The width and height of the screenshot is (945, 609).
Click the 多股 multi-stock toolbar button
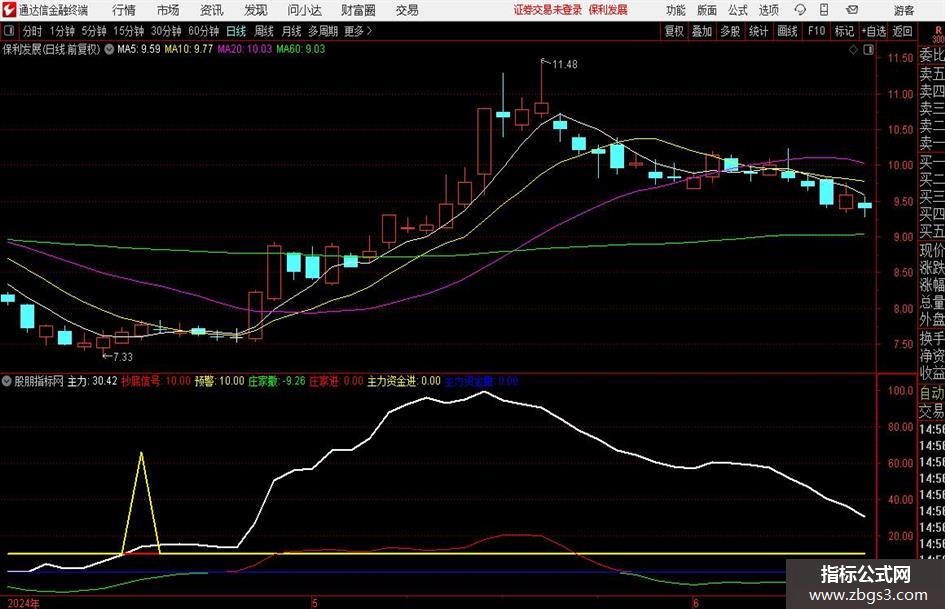730,31
